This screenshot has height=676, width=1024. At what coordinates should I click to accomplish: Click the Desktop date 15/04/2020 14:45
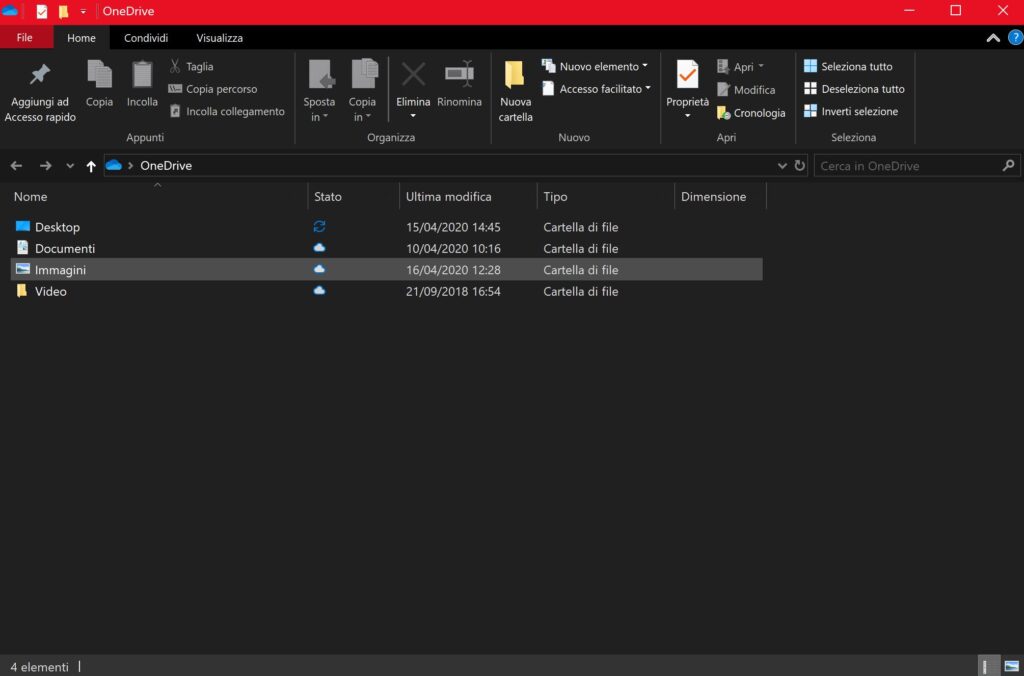click(453, 227)
